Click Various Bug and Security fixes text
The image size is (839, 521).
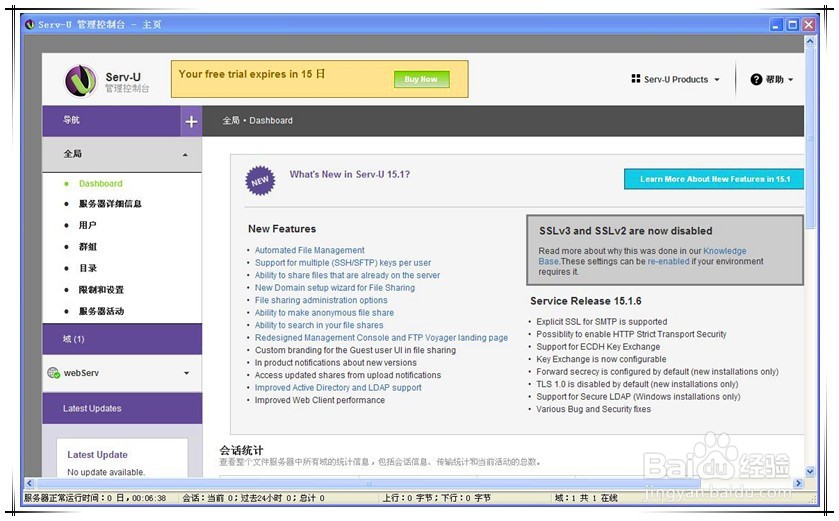(593, 409)
